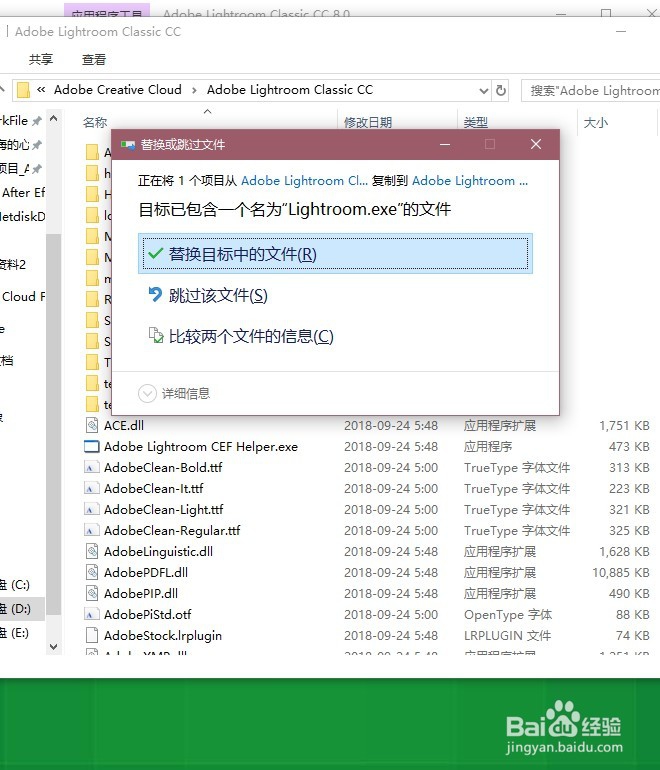Choose 跳过该文件(S) option
Screen dimensions: 660x770
click(218, 296)
